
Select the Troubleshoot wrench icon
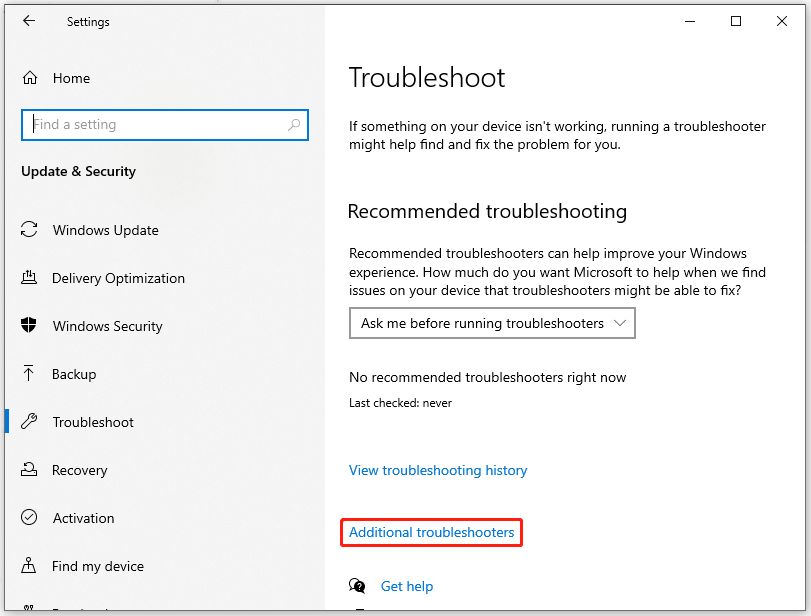28,422
